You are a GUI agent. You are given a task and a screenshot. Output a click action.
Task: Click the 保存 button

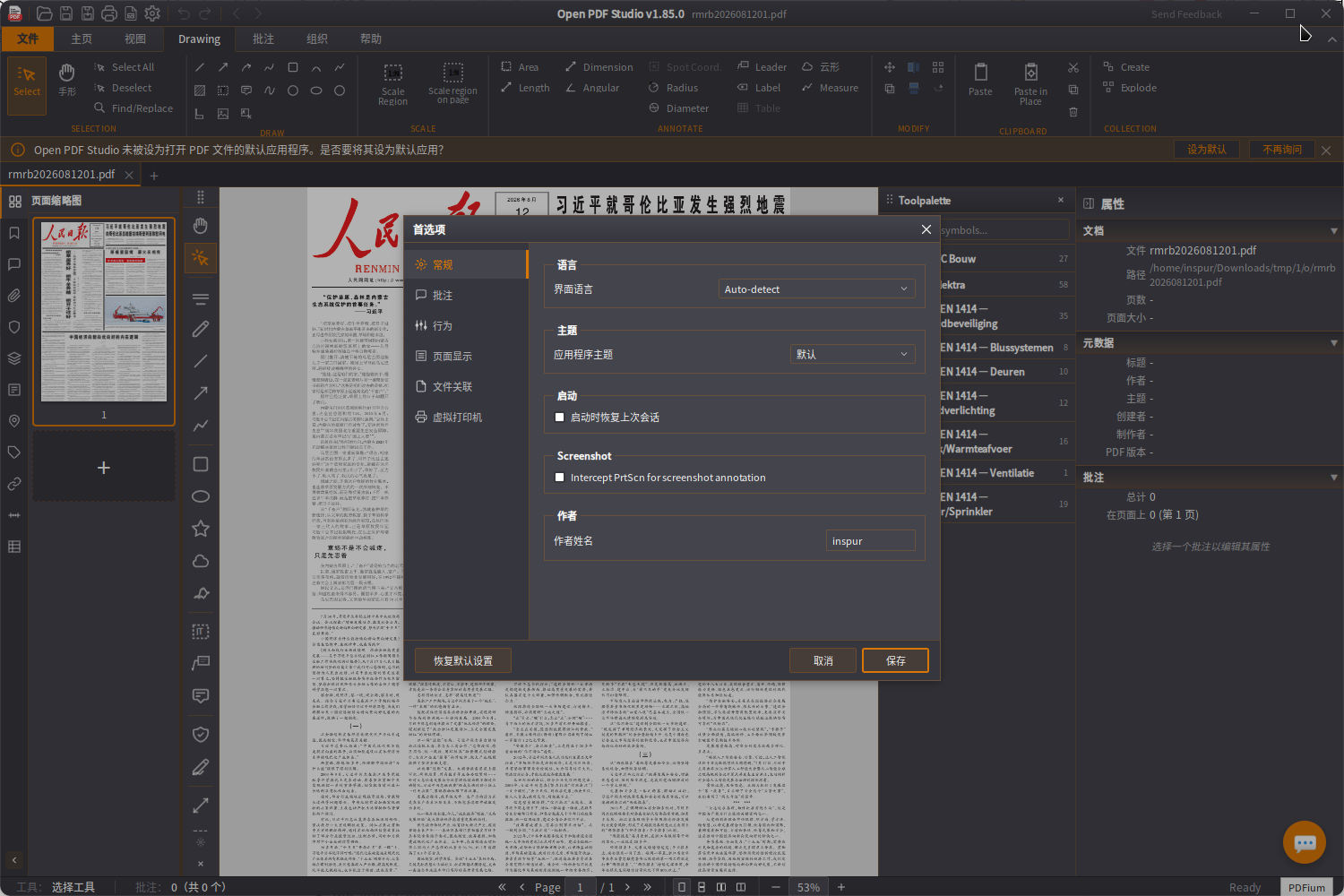pyautogui.click(x=895, y=660)
